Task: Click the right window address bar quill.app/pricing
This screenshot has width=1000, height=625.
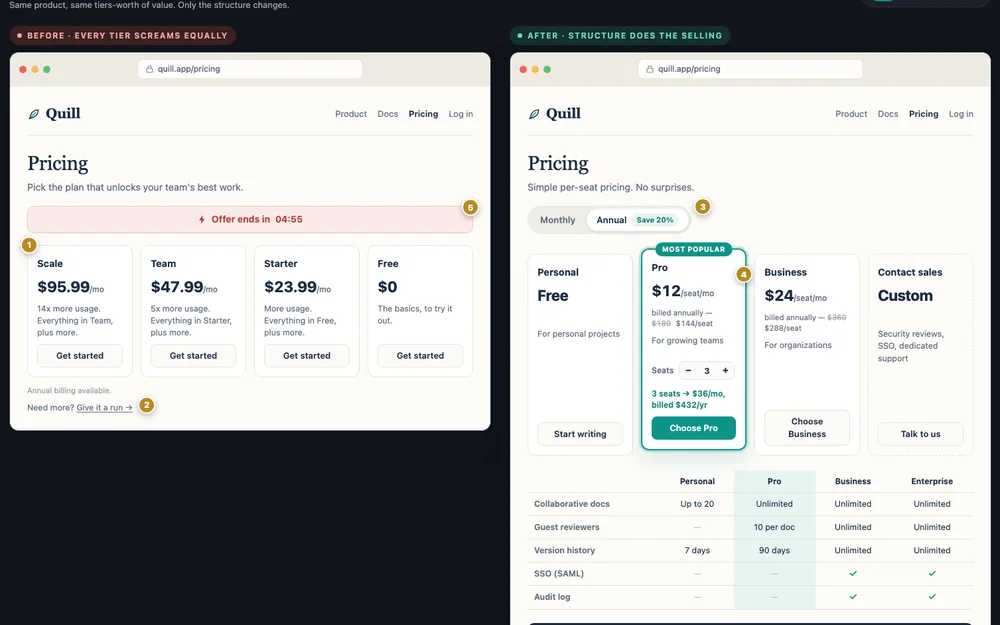Action: pyautogui.click(x=750, y=69)
